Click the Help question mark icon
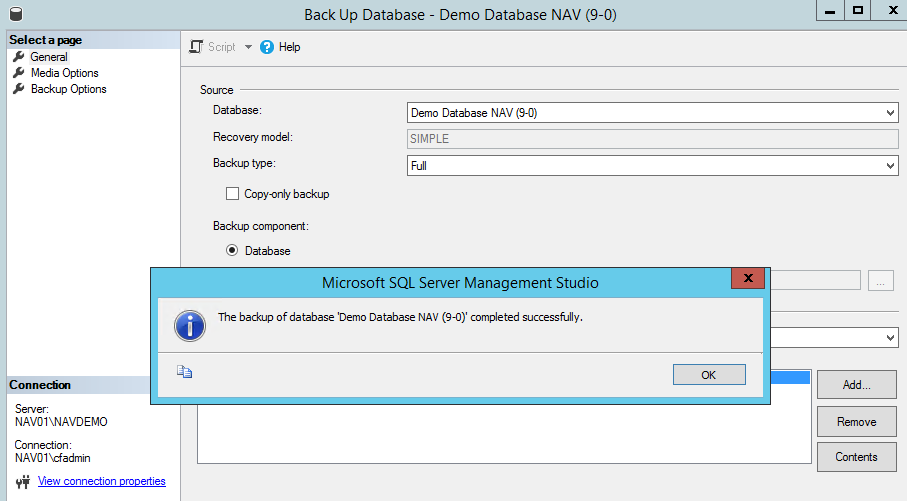The image size is (907, 501). [267, 47]
